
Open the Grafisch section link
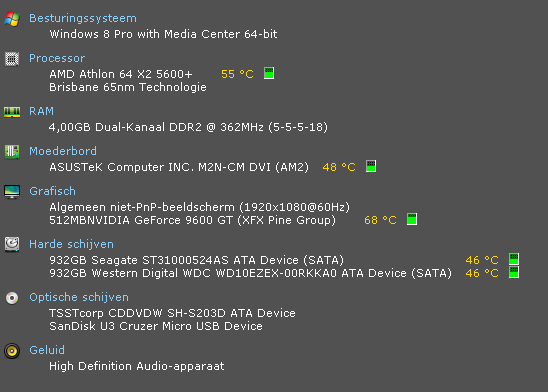52,191
